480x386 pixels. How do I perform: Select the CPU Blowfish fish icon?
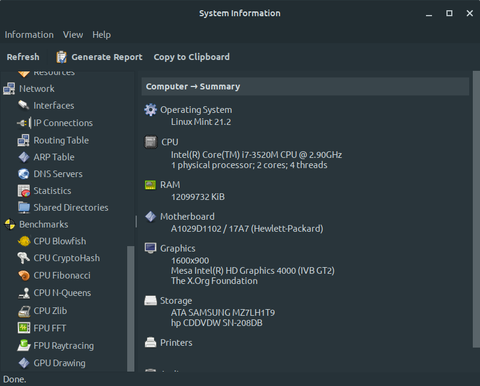[x=24, y=241]
